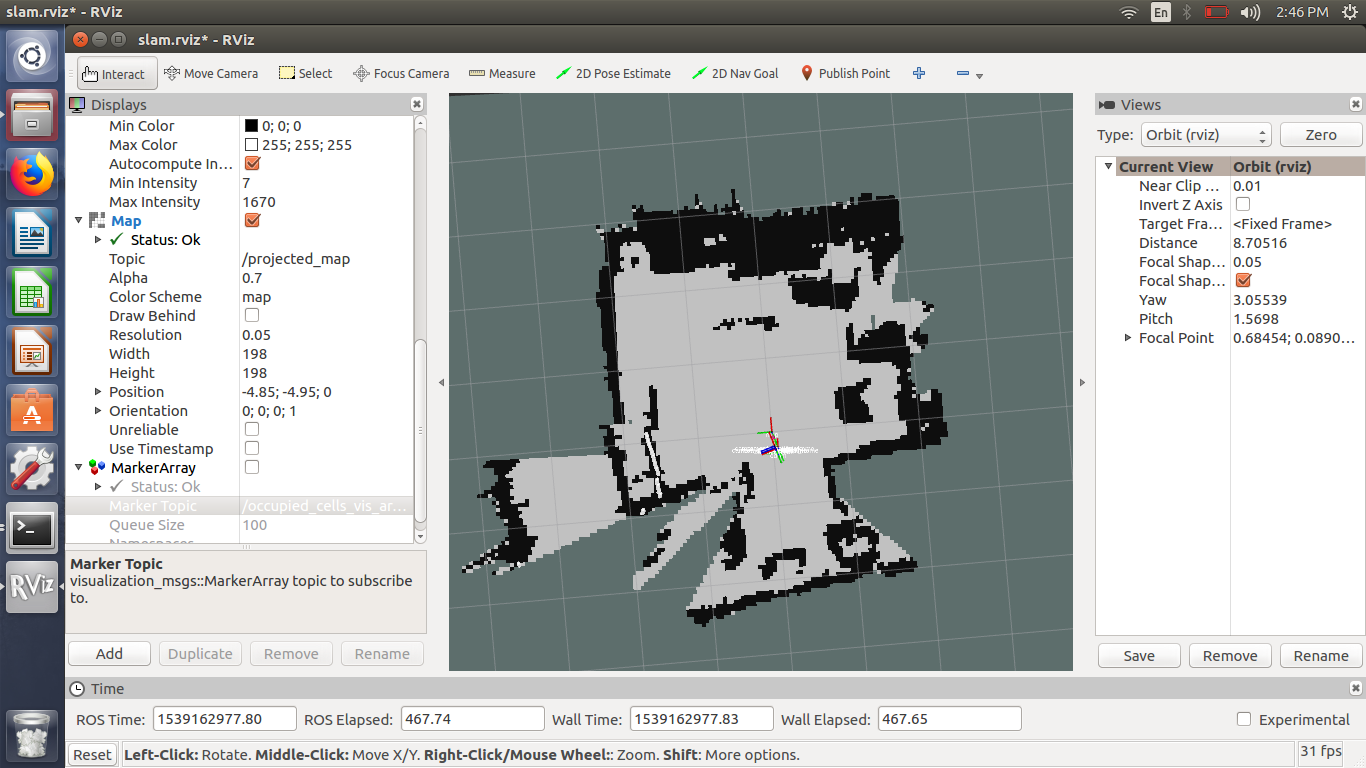The height and width of the screenshot is (768, 1366).
Task: Open LibreOffice Writer from the launcher
Action: click(x=33, y=233)
